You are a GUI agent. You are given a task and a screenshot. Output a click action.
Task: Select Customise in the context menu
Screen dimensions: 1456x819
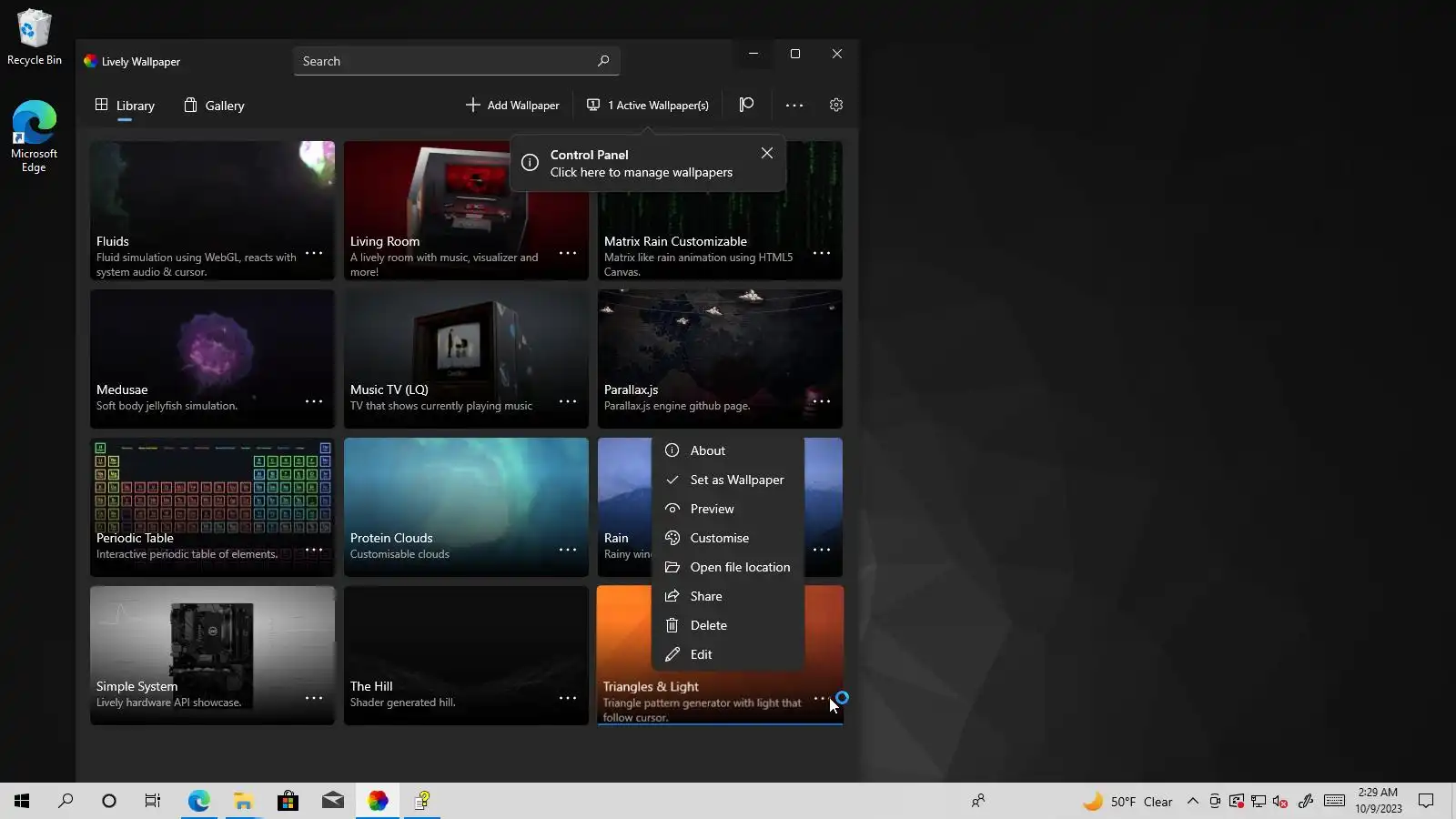pos(728,538)
